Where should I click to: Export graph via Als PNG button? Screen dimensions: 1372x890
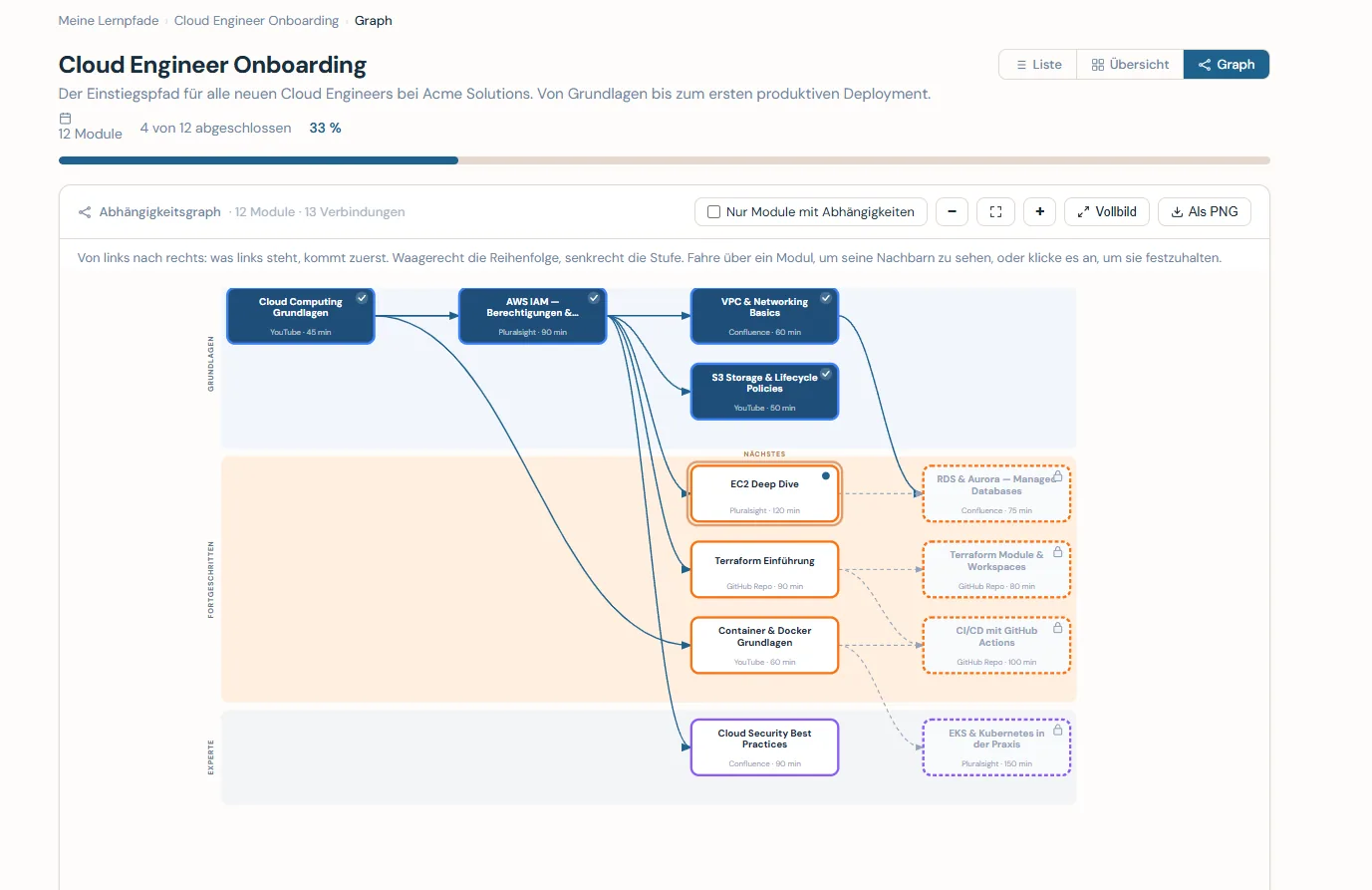(x=1204, y=211)
